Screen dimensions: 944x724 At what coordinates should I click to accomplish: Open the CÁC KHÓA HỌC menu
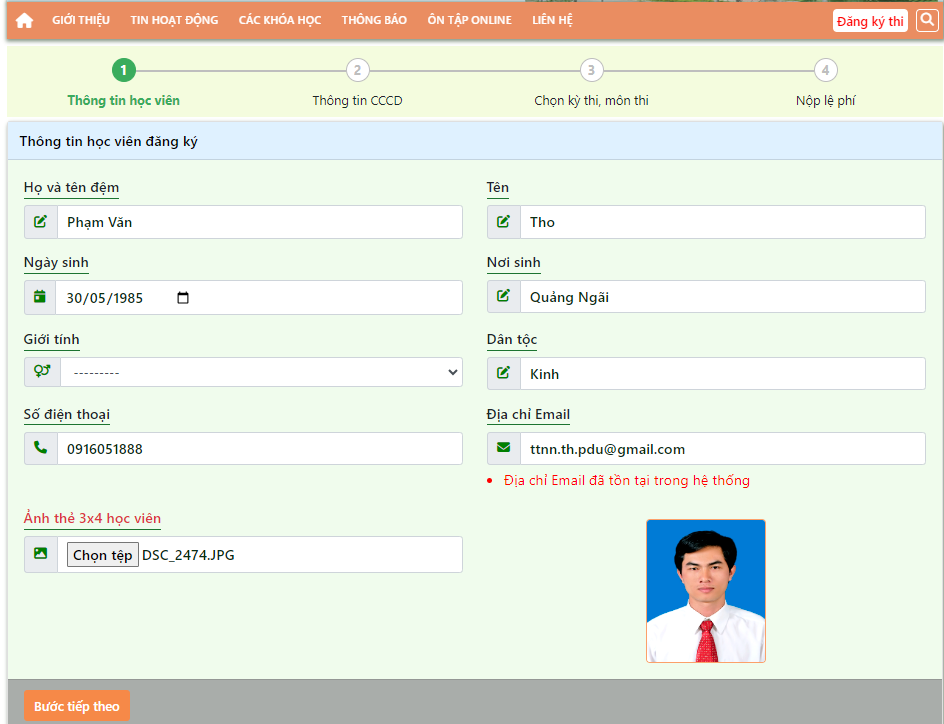coord(280,20)
